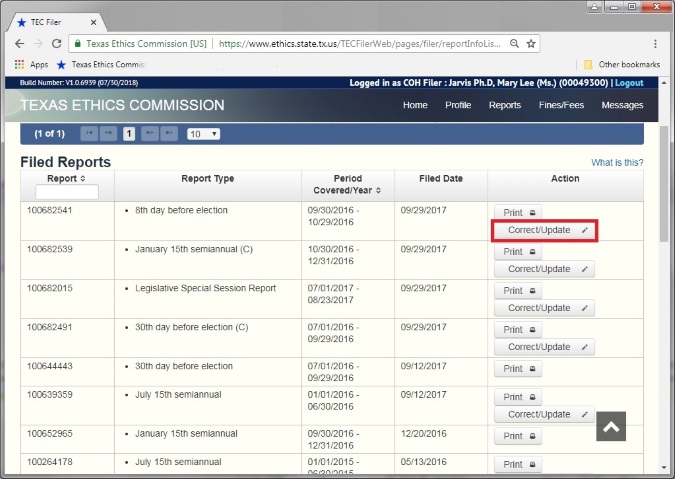Open the Fines/Fees menu
The image size is (675, 479).
[561, 105]
